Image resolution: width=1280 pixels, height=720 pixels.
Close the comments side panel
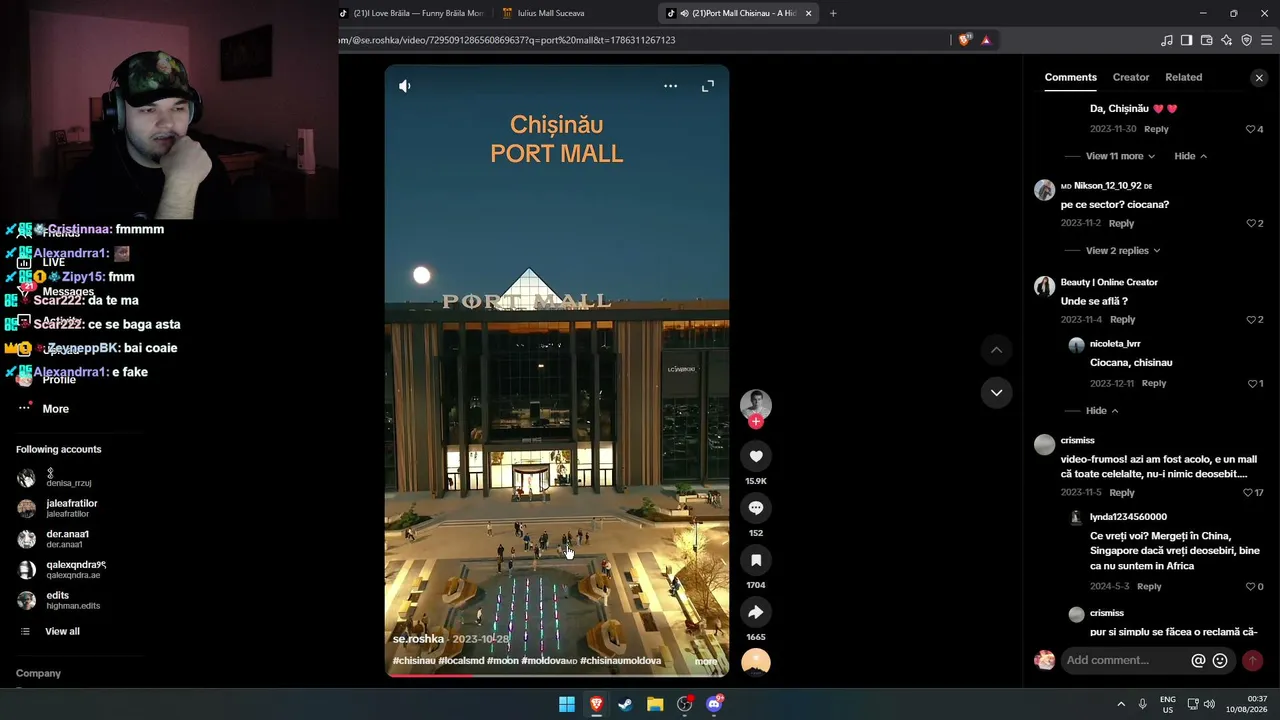coord(1259,78)
